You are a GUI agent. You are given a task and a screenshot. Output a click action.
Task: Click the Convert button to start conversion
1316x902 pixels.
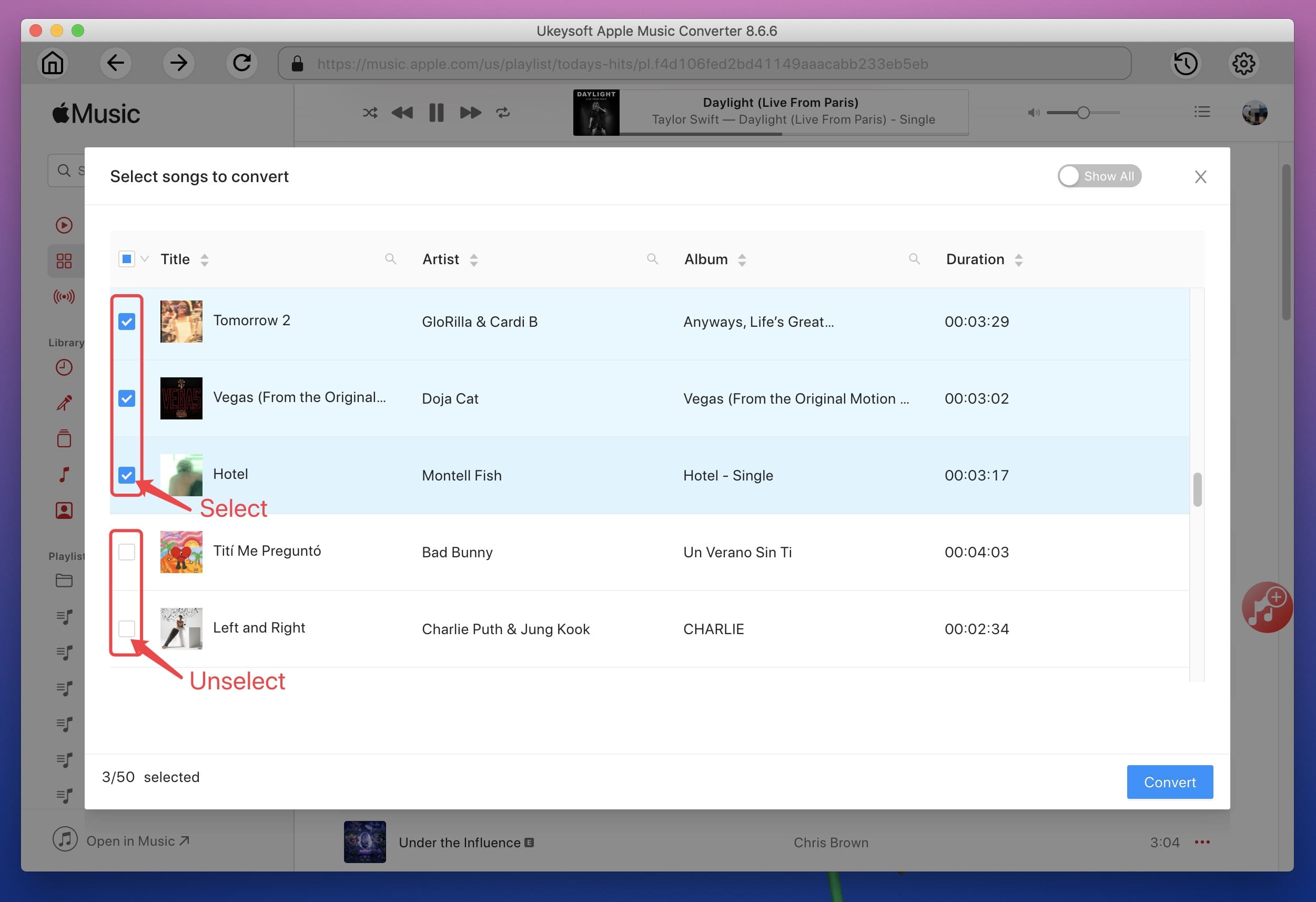[x=1170, y=782]
